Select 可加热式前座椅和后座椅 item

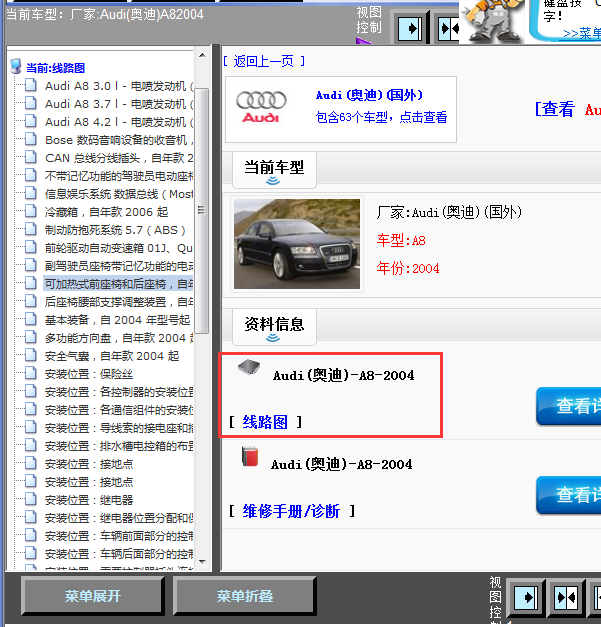(119, 284)
